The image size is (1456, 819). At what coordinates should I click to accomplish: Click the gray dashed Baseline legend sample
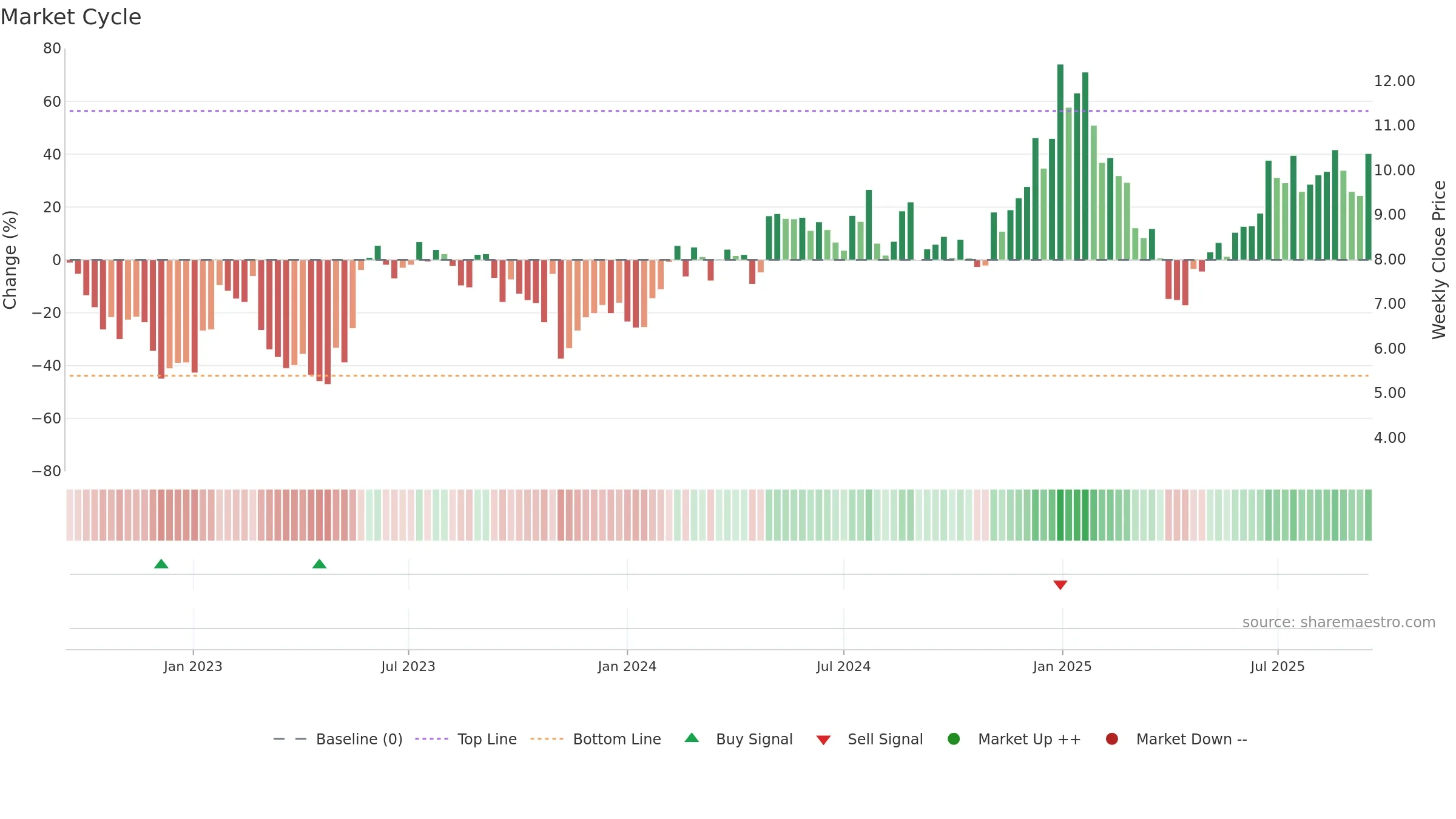pos(290,739)
